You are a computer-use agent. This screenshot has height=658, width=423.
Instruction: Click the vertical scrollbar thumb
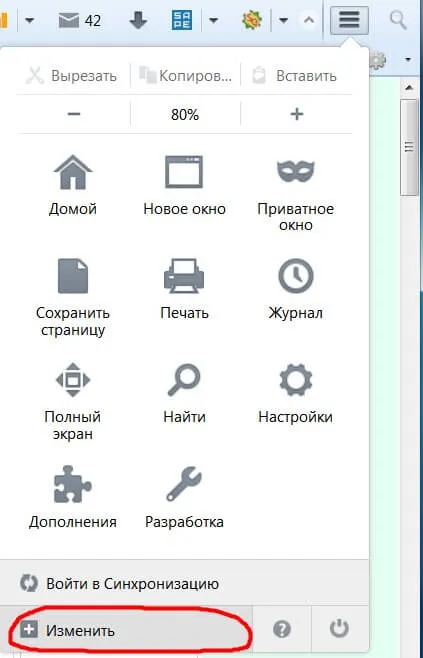[408, 148]
